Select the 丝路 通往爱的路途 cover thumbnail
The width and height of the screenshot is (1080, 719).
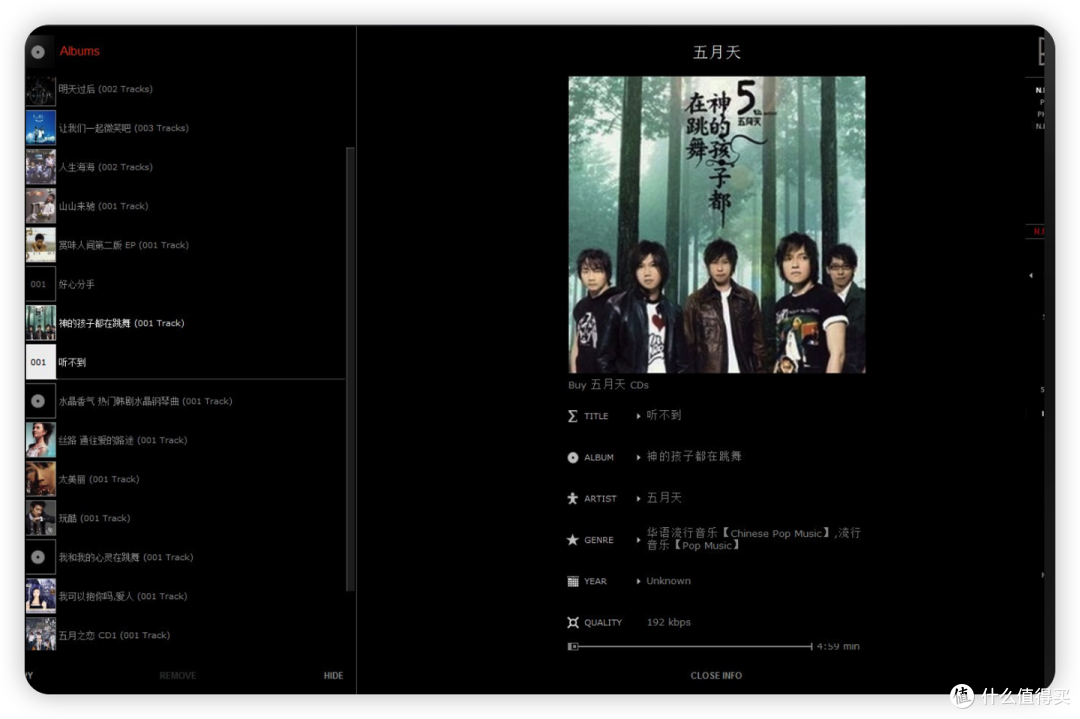[41, 440]
